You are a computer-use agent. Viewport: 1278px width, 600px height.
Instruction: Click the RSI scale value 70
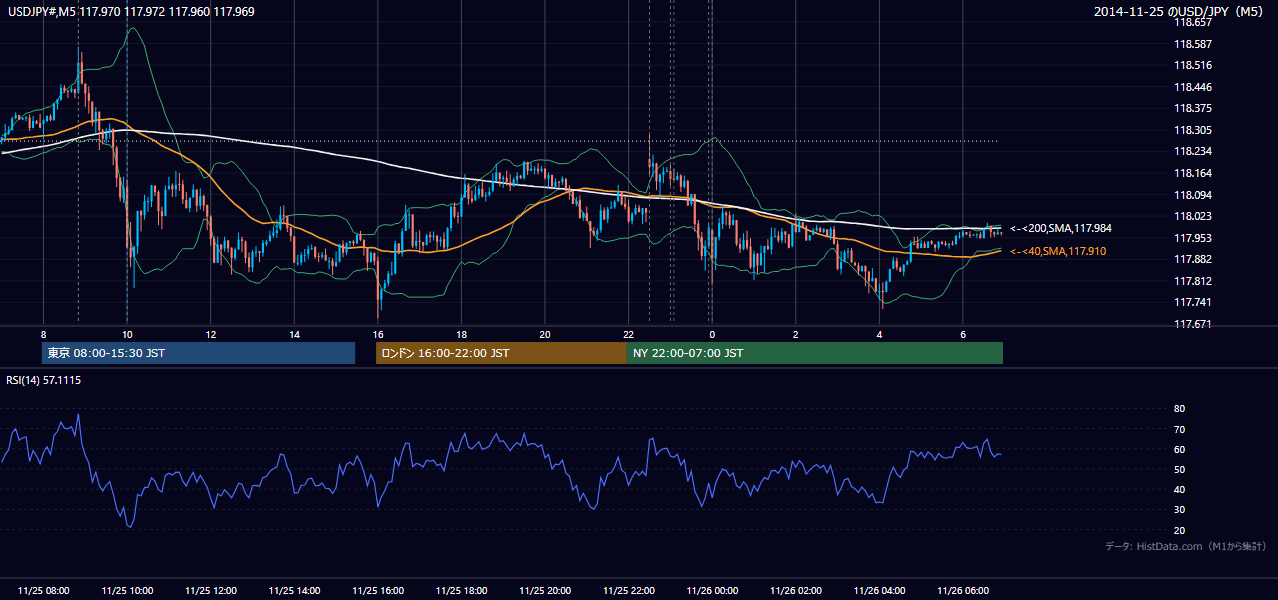(1179, 429)
